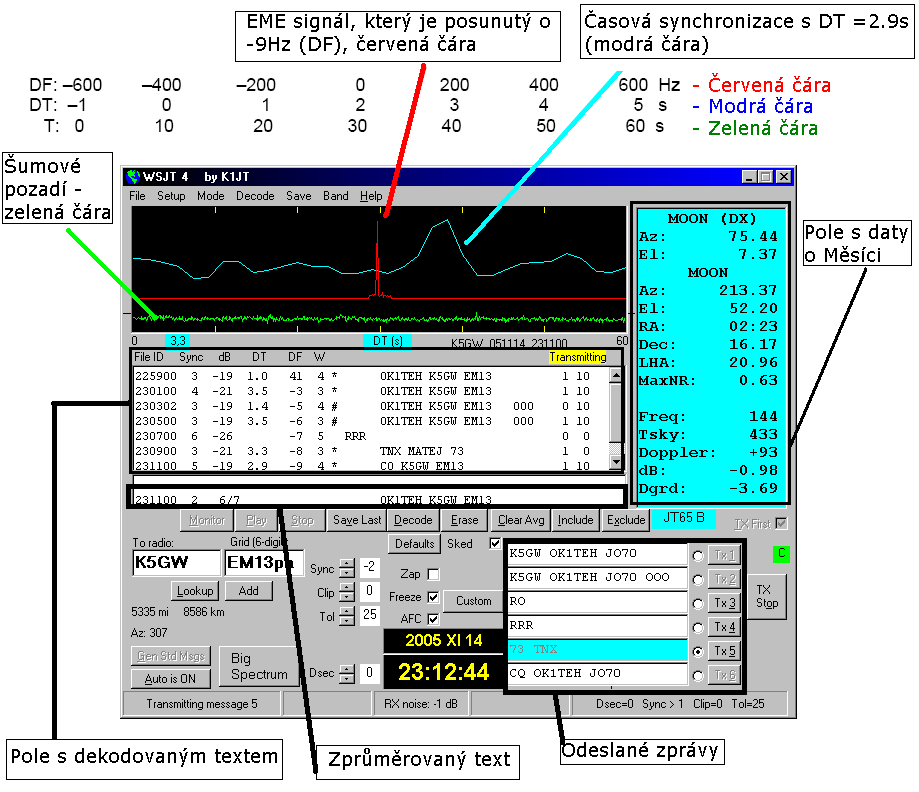Adjust the Tol stepper arrows
This screenshot has height=792, width=919.
pyautogui.click(x=347, y=616)
